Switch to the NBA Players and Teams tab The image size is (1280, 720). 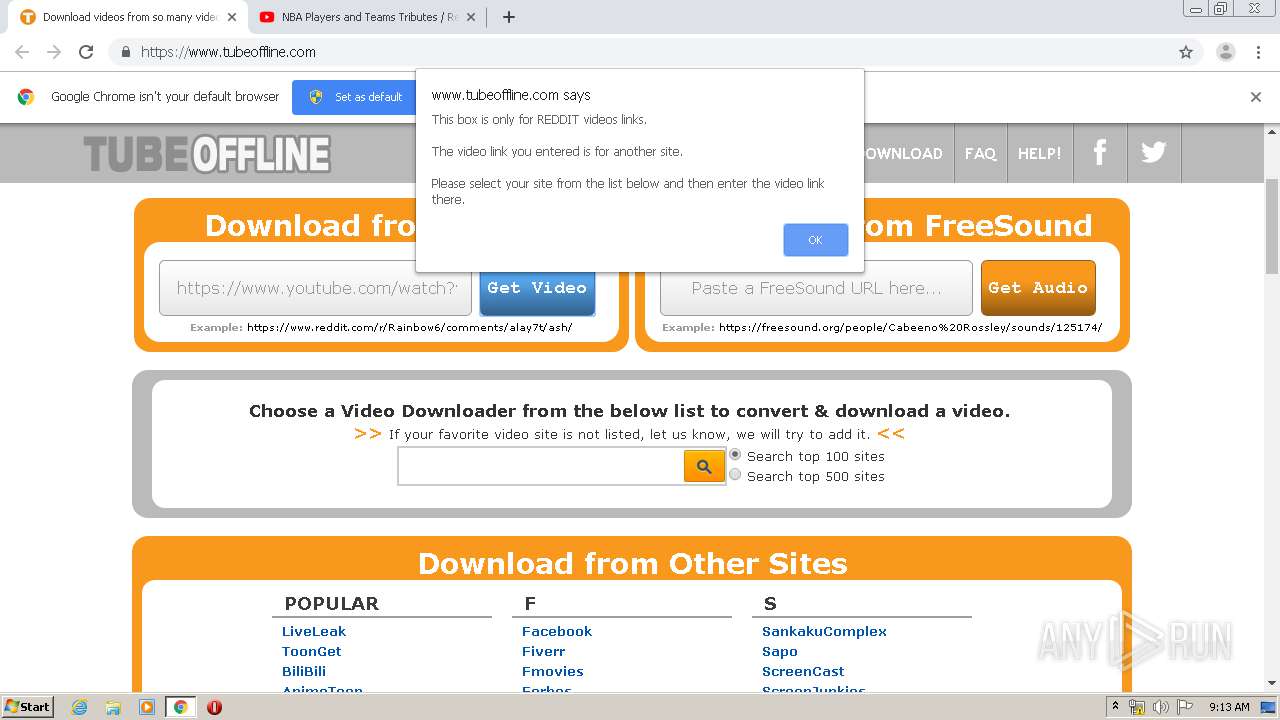point(368,17)
